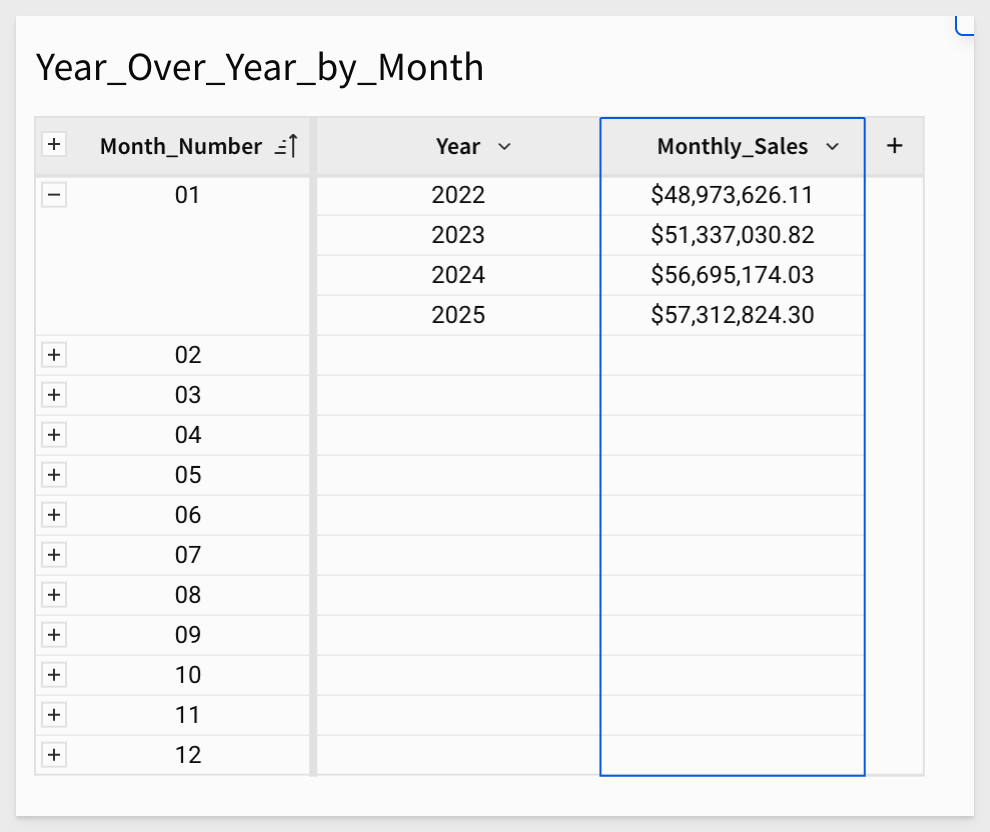Select the Month_Number column header
The image size is (990, 832).
(x=180, y=147)
